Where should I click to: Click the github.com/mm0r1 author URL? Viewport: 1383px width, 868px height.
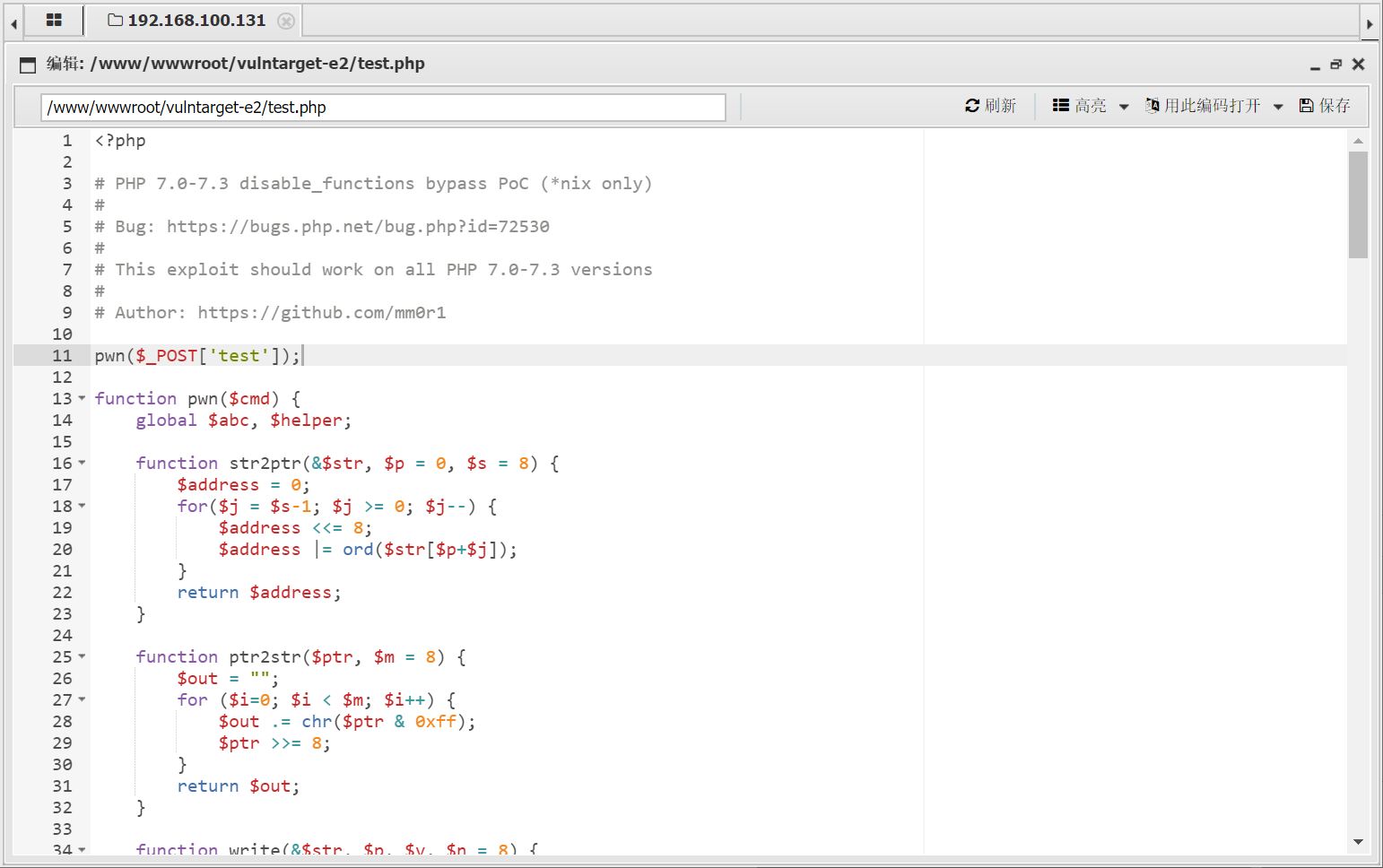322,313
